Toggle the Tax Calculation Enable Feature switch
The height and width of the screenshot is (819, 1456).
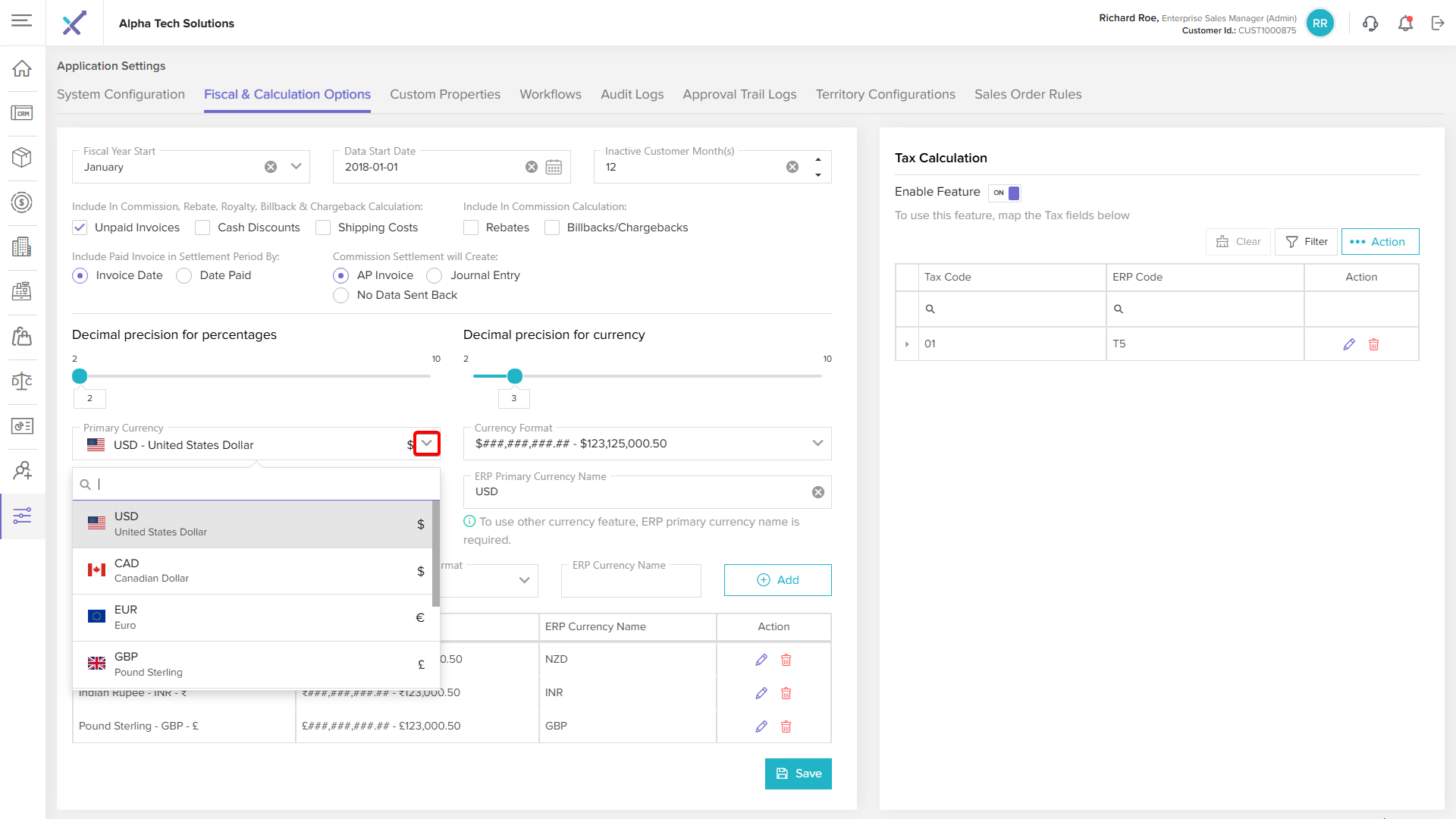(1006, 193)
